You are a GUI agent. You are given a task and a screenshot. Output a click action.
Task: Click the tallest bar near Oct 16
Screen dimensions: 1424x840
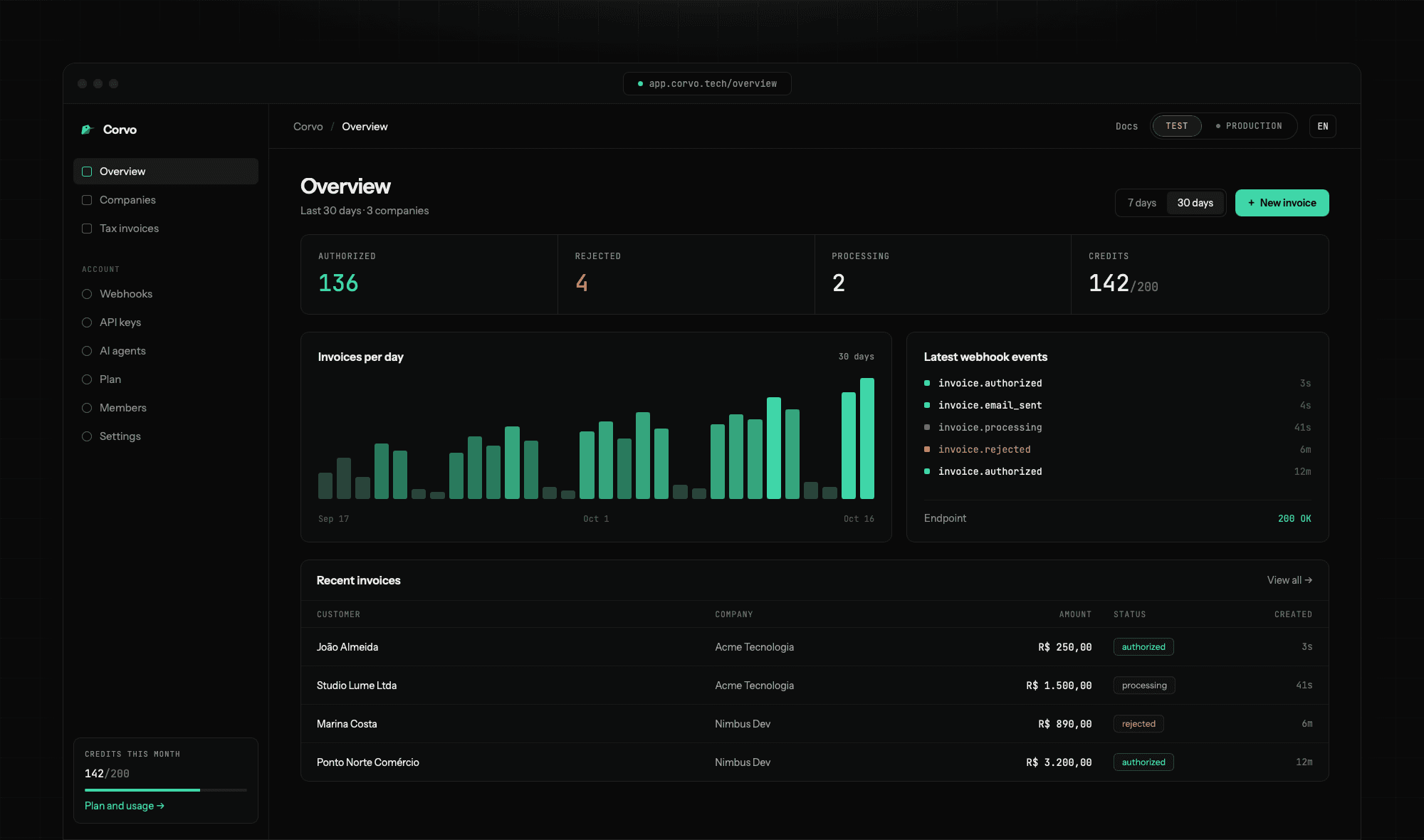click(x=867, y=439)
